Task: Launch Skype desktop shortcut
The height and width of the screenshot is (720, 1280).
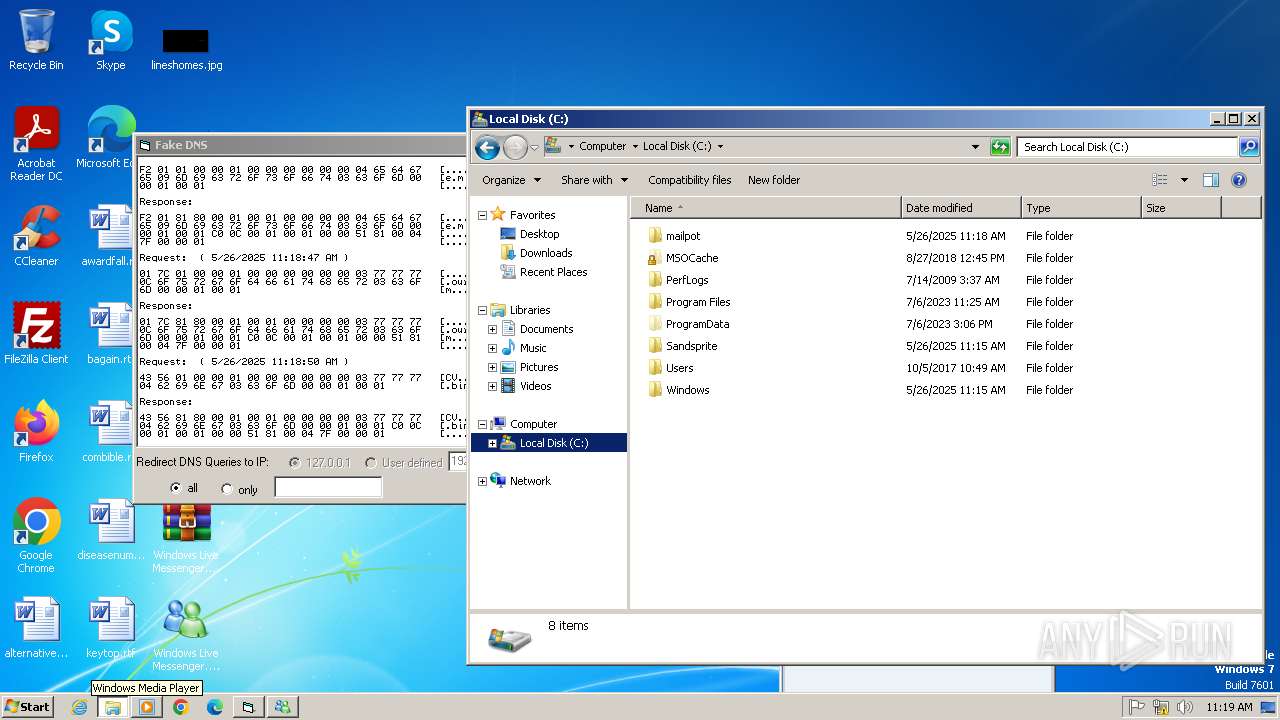Action: tap(110, 40)
